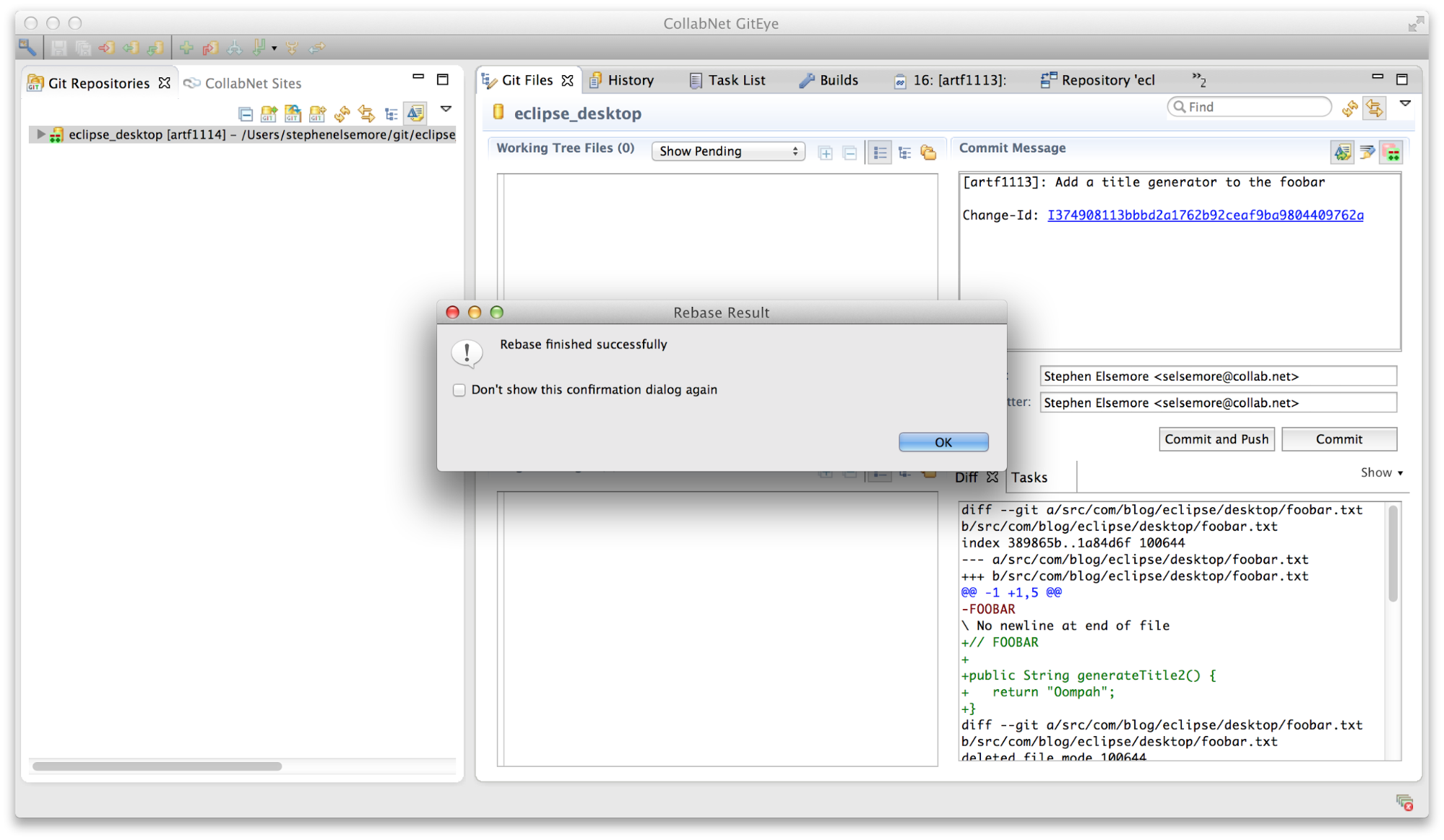Select the Add Repository icon in Git Repositories panel

(269, 113)
